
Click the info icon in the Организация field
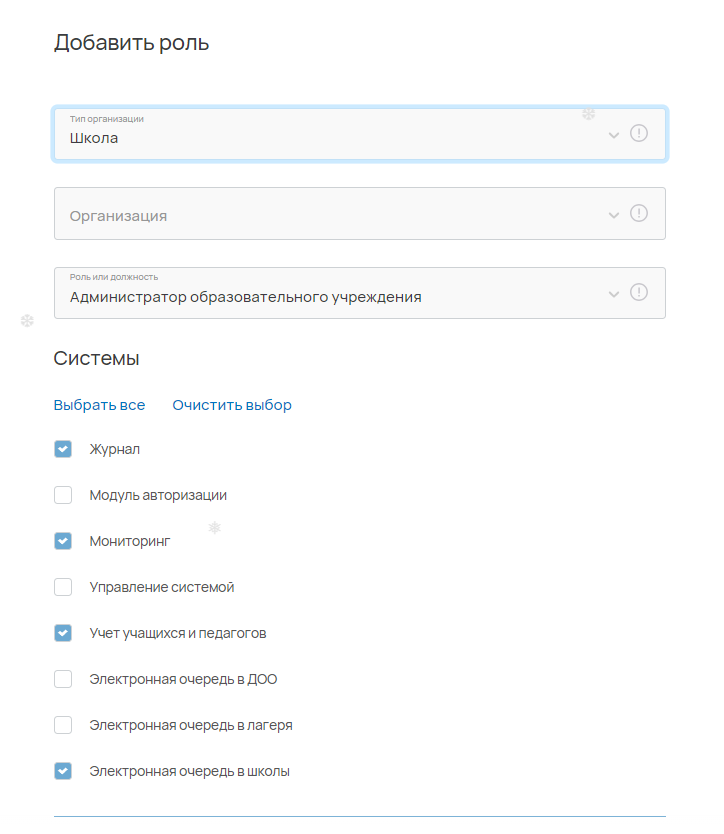tap(638, 213)
